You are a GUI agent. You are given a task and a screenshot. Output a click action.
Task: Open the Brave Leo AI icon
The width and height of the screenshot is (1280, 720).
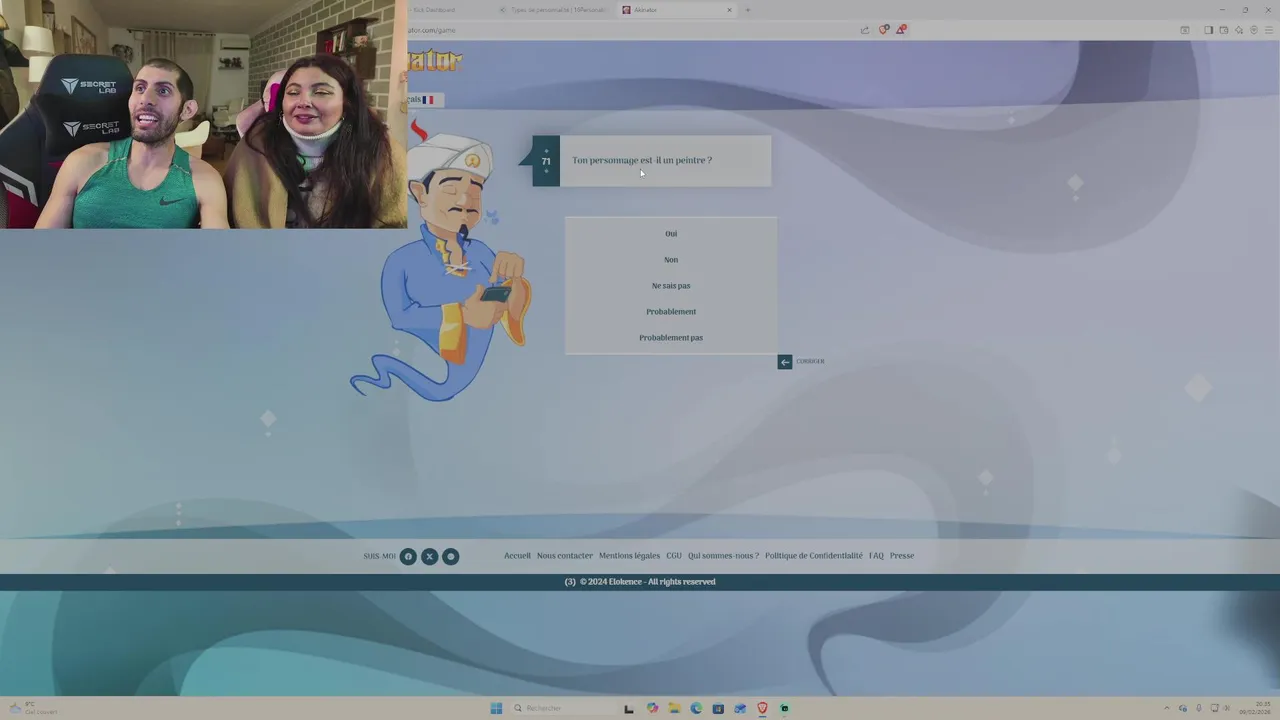click(x=1239, y=30)
